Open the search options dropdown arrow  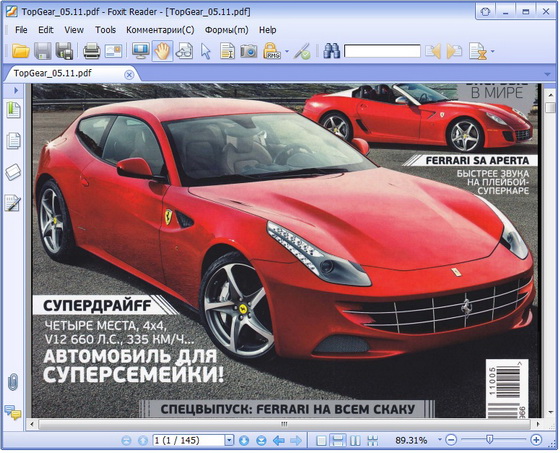(x=492, y=51)
